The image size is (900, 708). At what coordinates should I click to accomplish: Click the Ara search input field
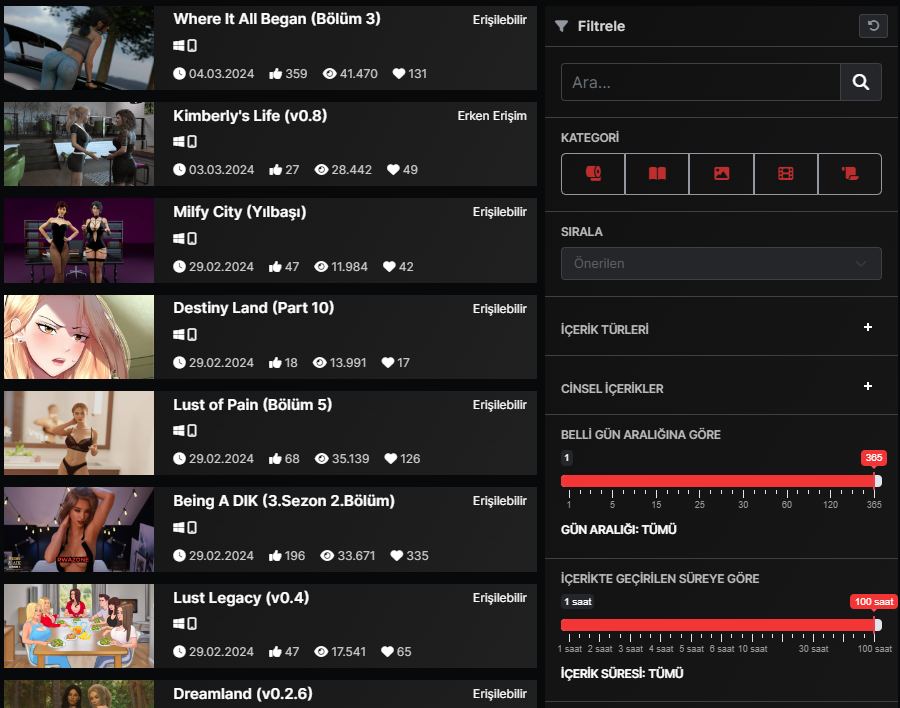[x=700, y=82]
